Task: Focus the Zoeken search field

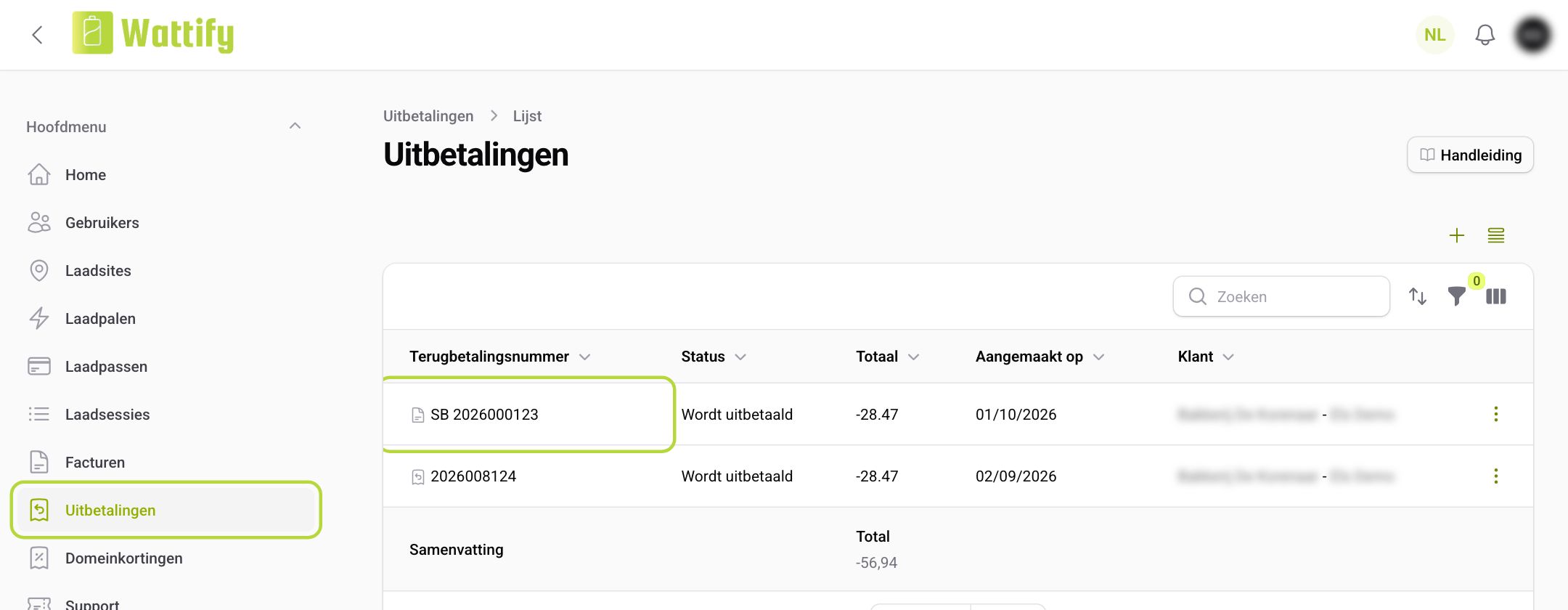Action: tap(1281, 296)
